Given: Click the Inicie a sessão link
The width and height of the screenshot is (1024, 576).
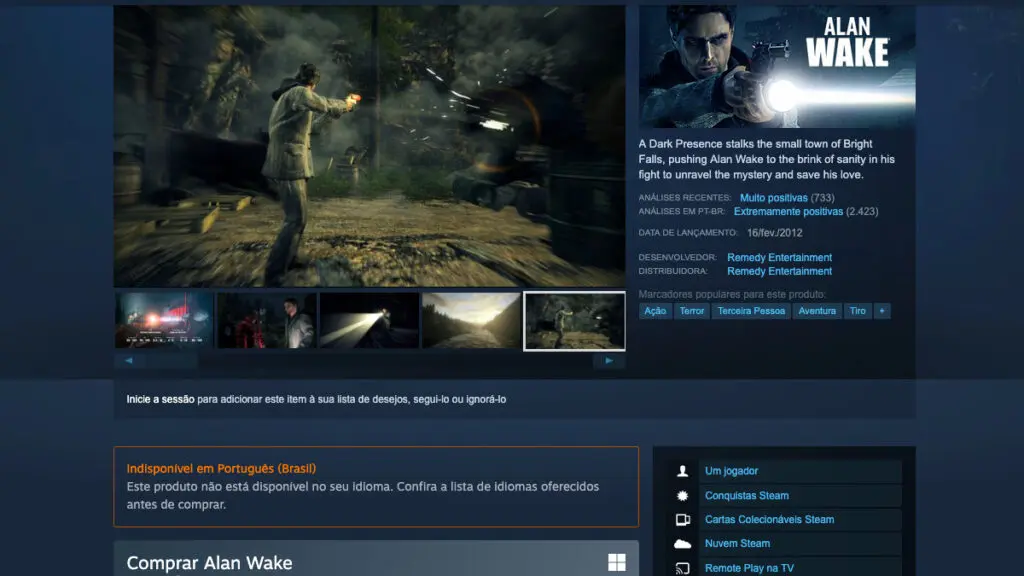Looking at the screenshot, I should (x=160, y=399).
